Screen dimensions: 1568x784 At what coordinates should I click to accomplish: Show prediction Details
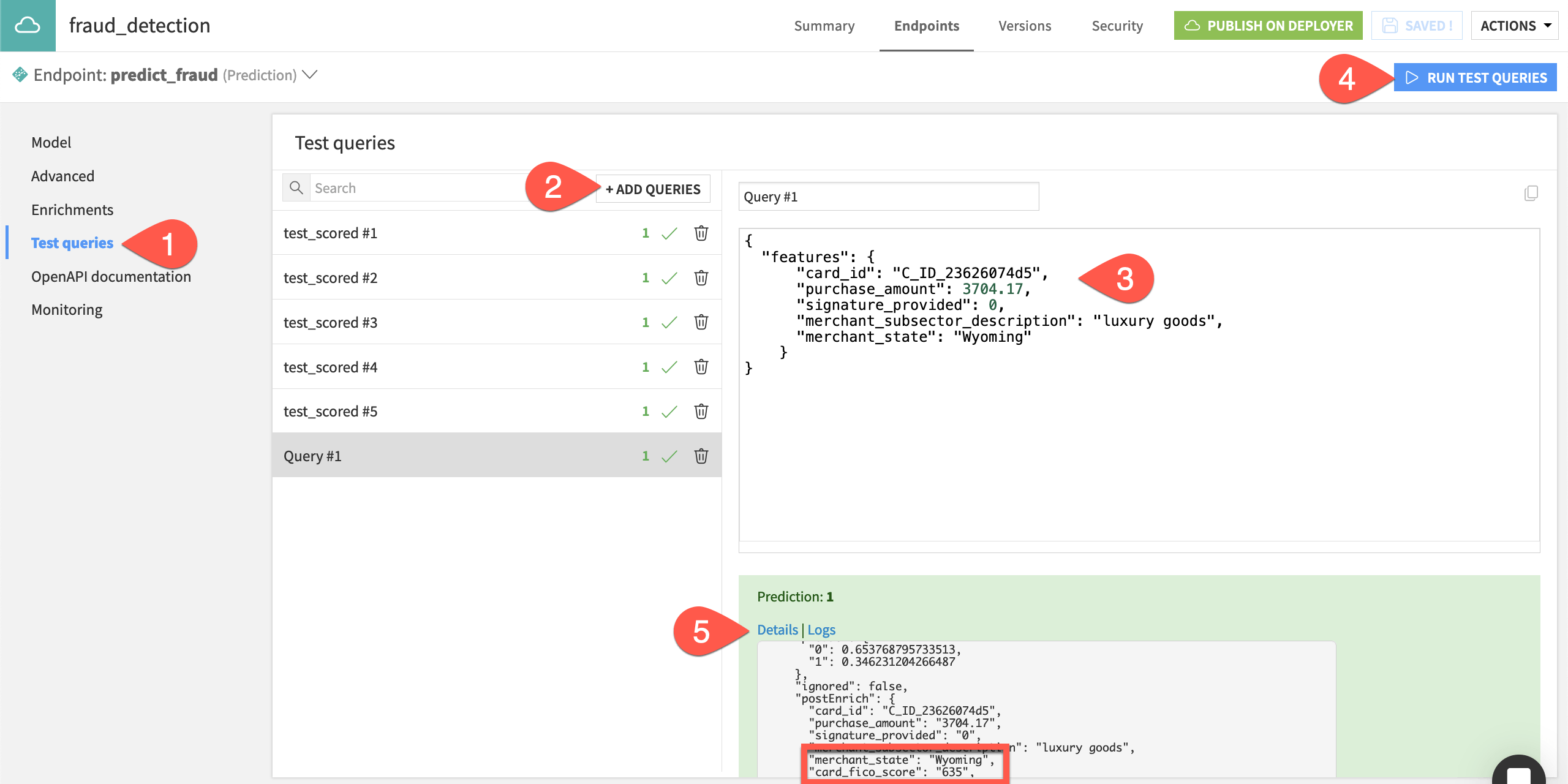777,630
